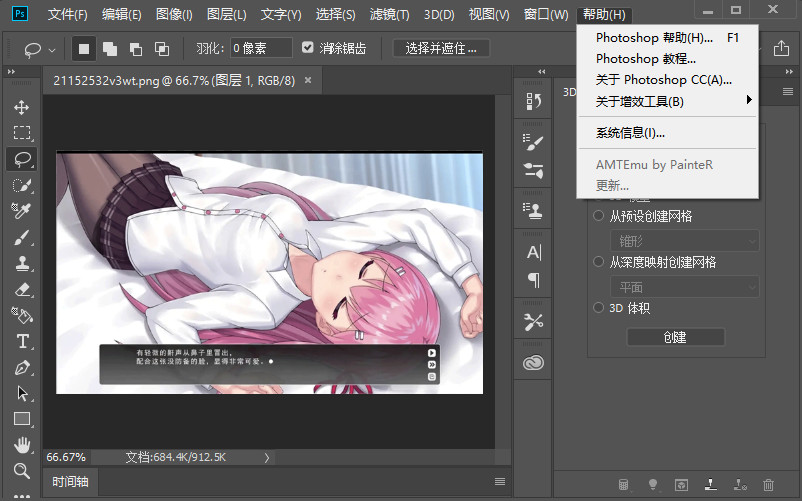Expand the 关于增效工具(B) submenu
The image size is (802, 501).
coord(667,101)
